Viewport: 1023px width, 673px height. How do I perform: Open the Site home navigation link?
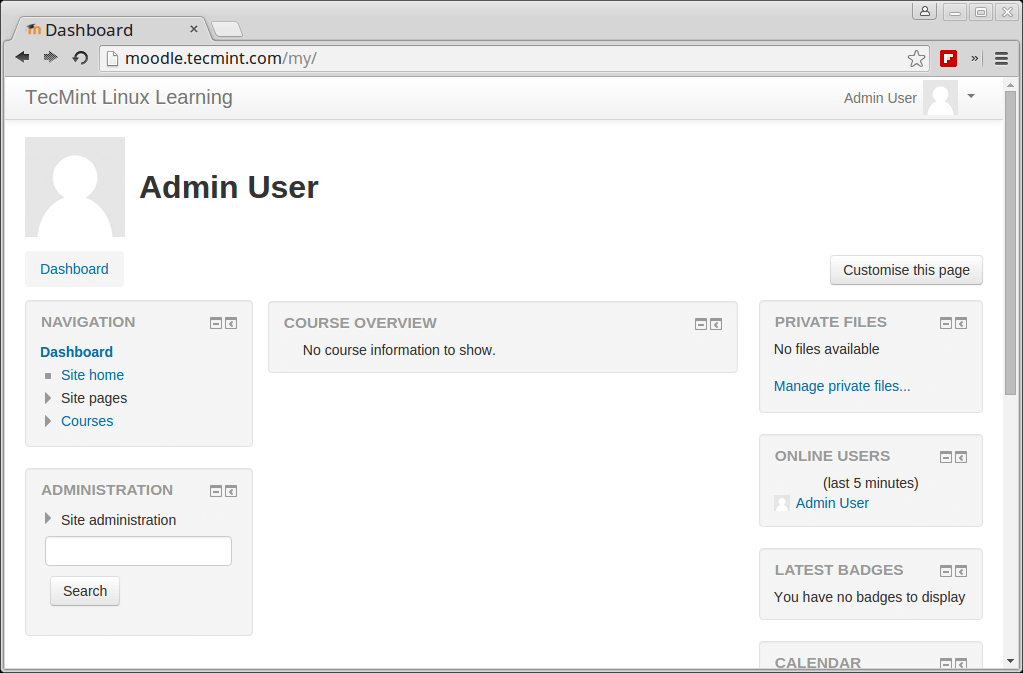pos(92,375)
